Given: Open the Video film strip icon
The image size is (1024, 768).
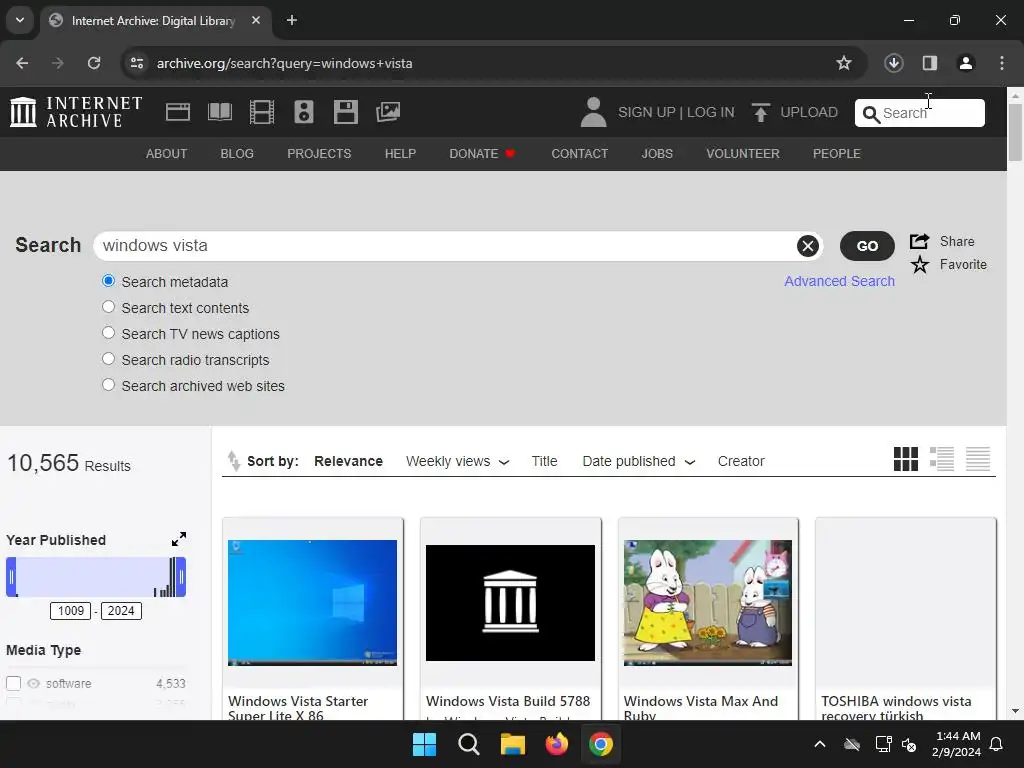Looking at the screenshot, I should 262,112.
